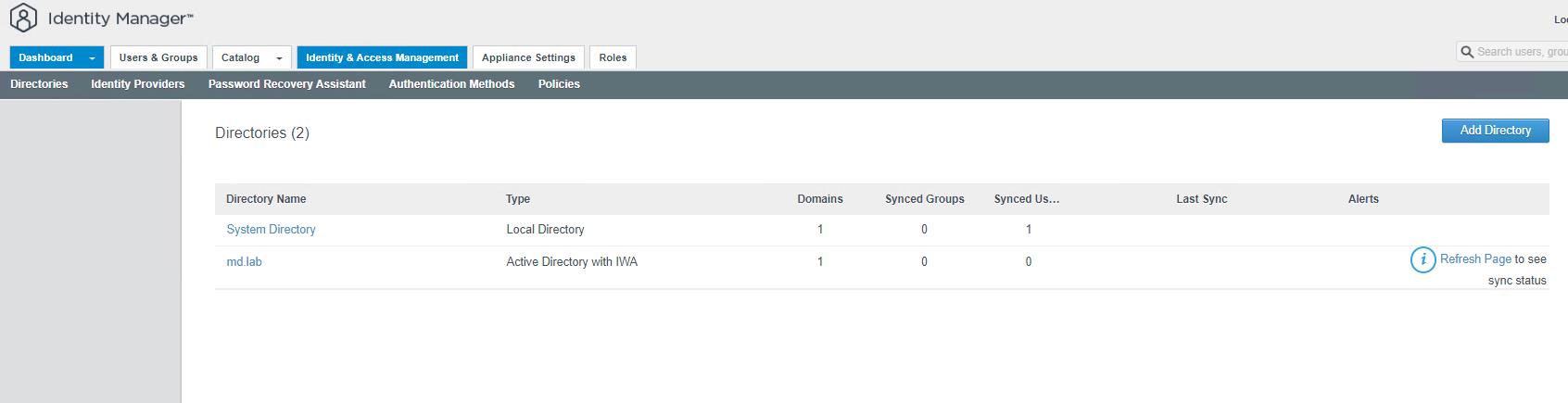Click the Synced Groups column header
Viewport: 1568px width, 403px height.
click(x=925, y=199)
